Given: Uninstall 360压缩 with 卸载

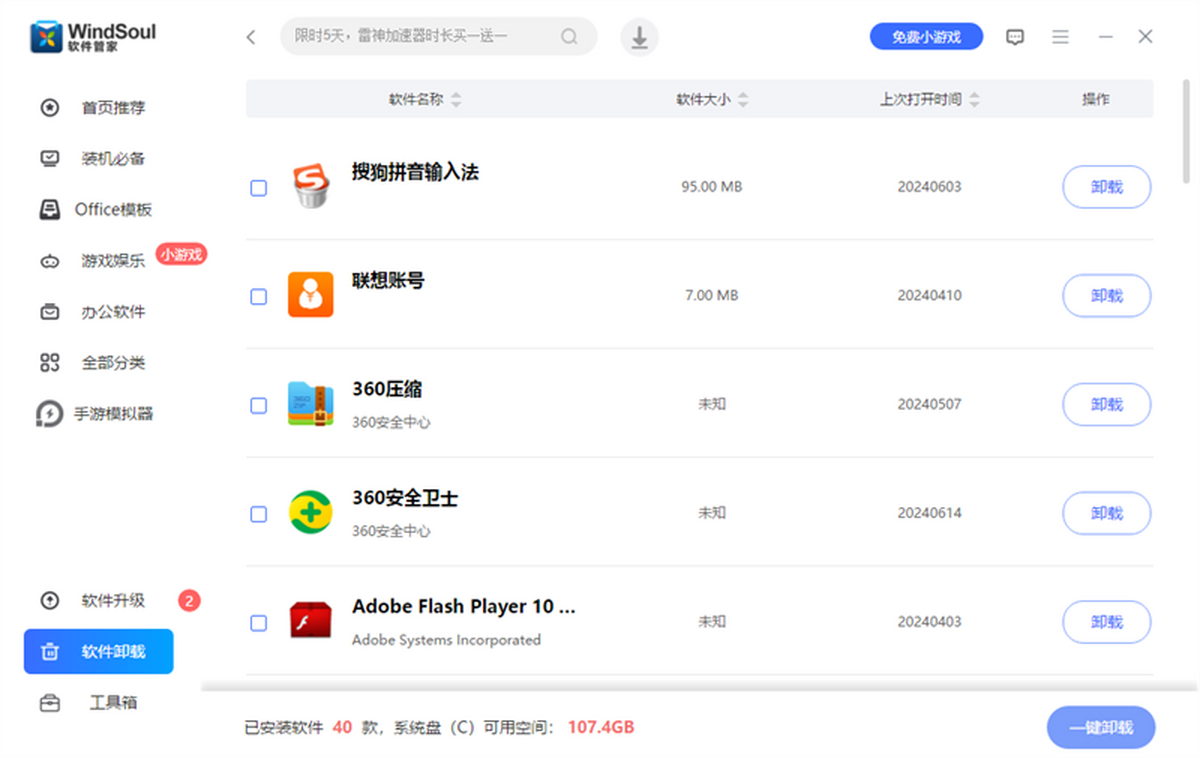Looking at the screenshot, I should 1106,405.
